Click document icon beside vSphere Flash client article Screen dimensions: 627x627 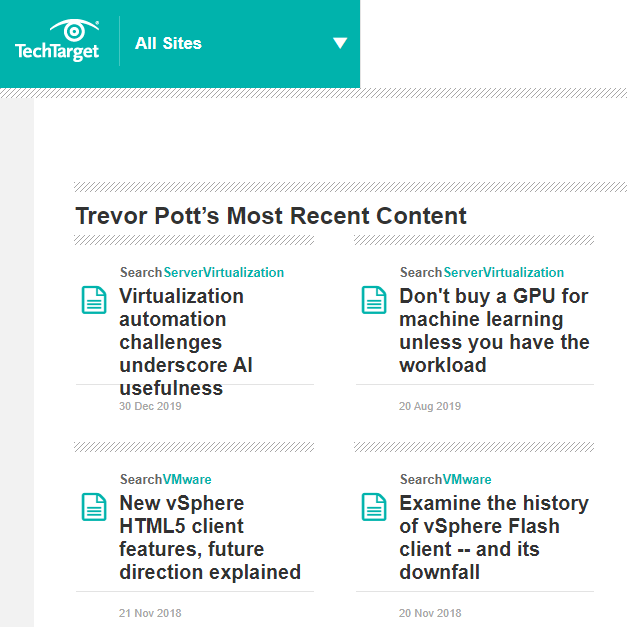(373, 506)
